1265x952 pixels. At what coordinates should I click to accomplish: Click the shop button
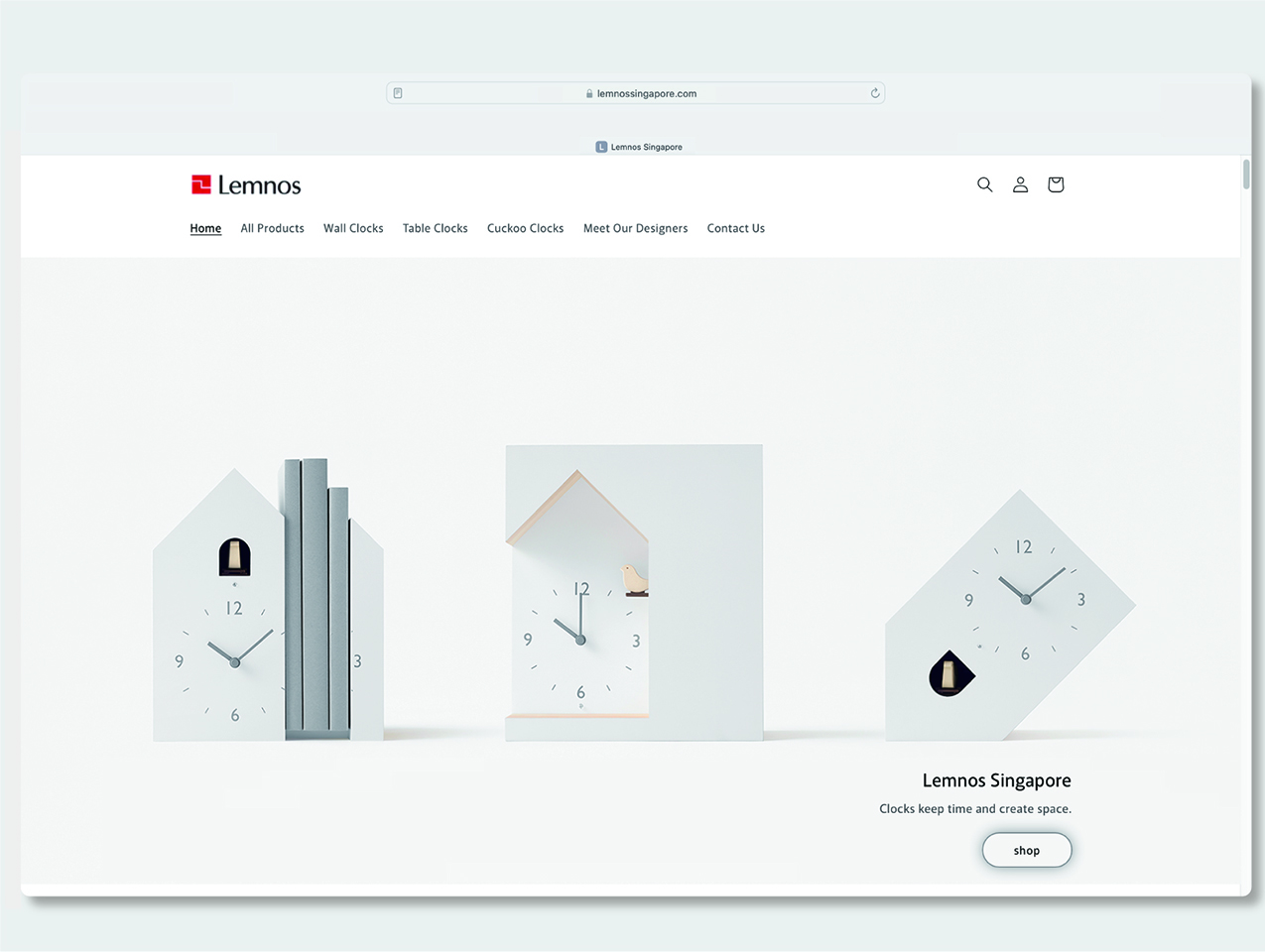(x=1027, y=850)
